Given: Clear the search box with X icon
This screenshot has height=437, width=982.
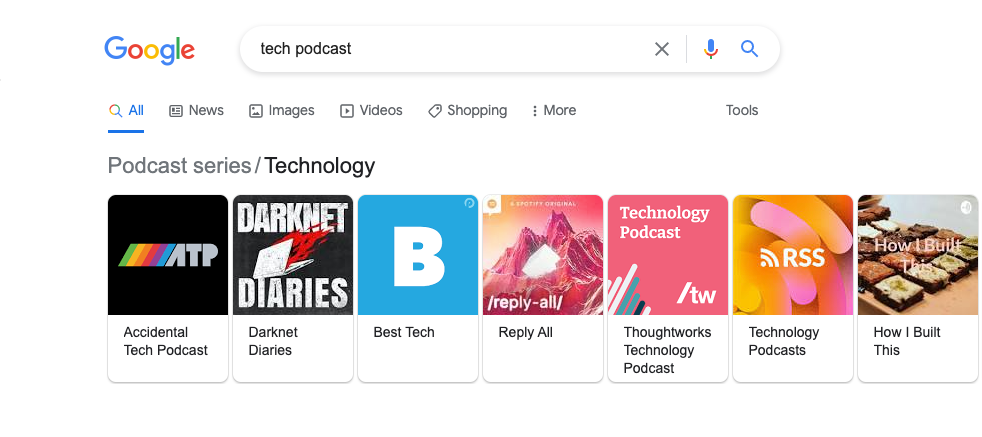Looking at the screenshot, I should 661,49.
